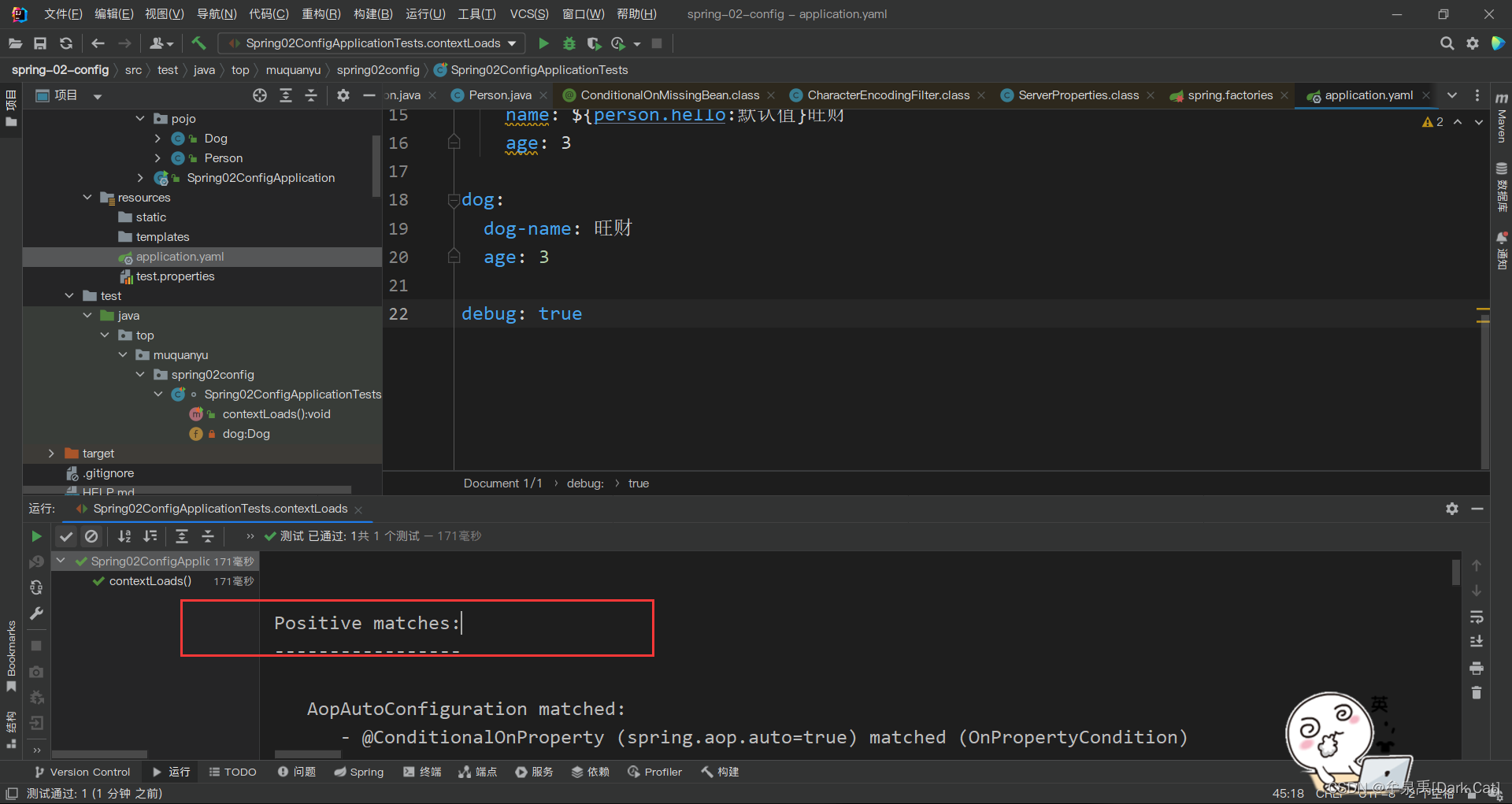Toggle show passed tests checkmark
The image size is (1512, 804).
coord(66,536)
